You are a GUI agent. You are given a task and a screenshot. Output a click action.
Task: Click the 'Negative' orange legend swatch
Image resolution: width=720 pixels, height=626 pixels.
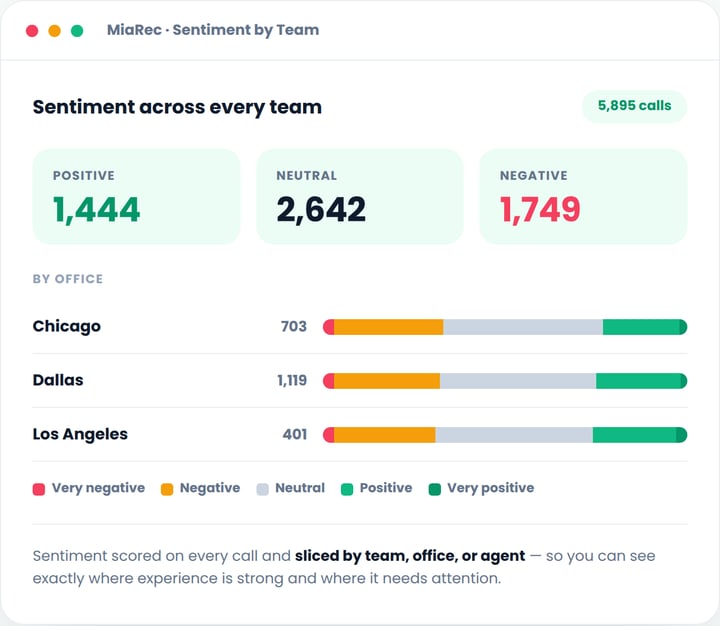point(167,489)
